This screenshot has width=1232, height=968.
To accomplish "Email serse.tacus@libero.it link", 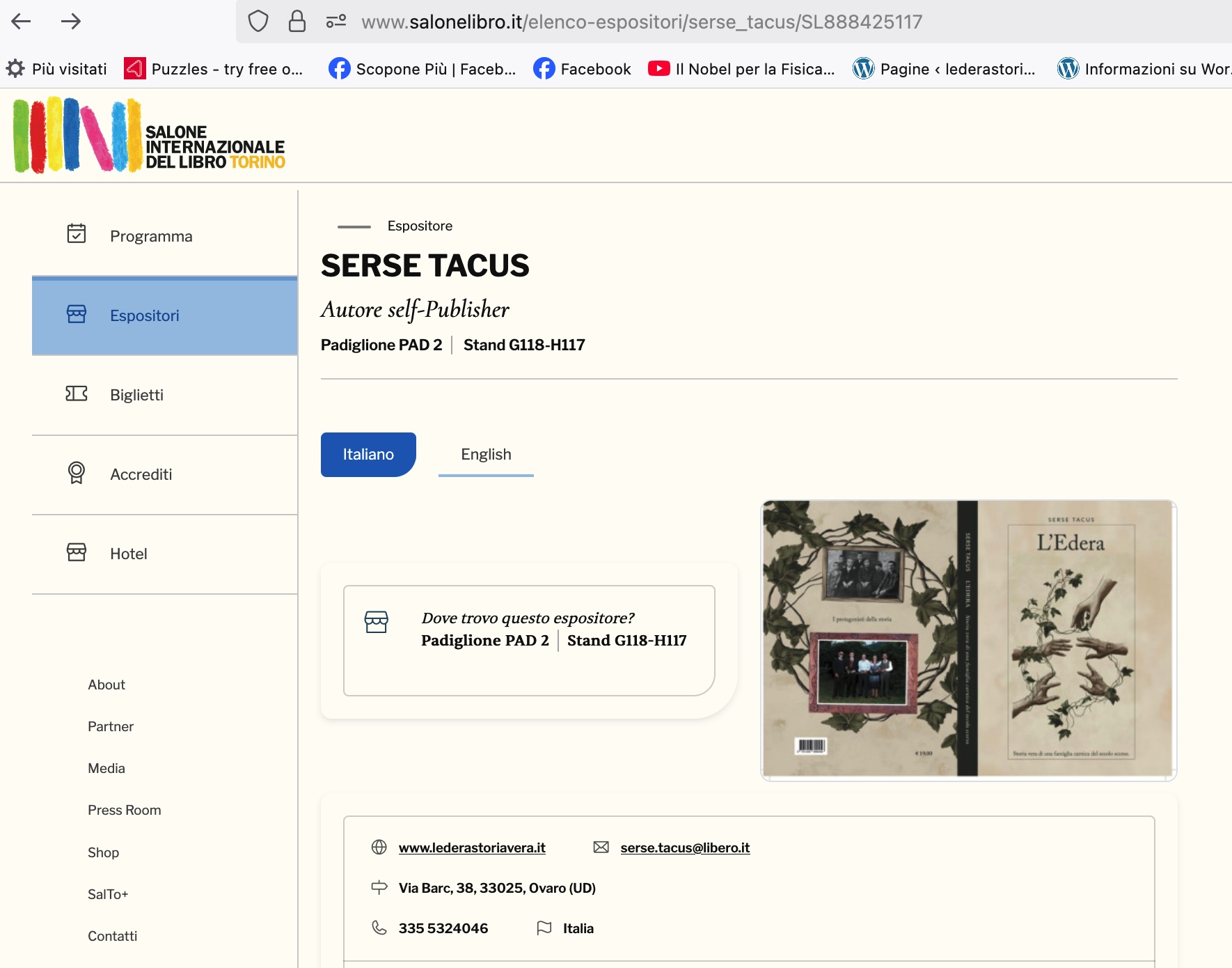I will [x=685, y=848].
